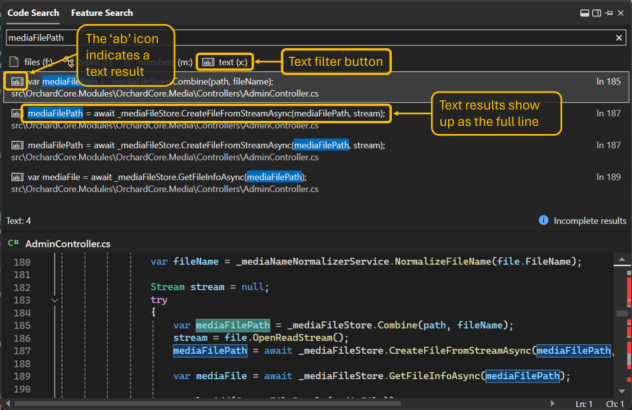Click the C# file icon beside AdminController.cs
Image resolution: width=632 pixels, height=410 pixels.
[x=13, y=243]
